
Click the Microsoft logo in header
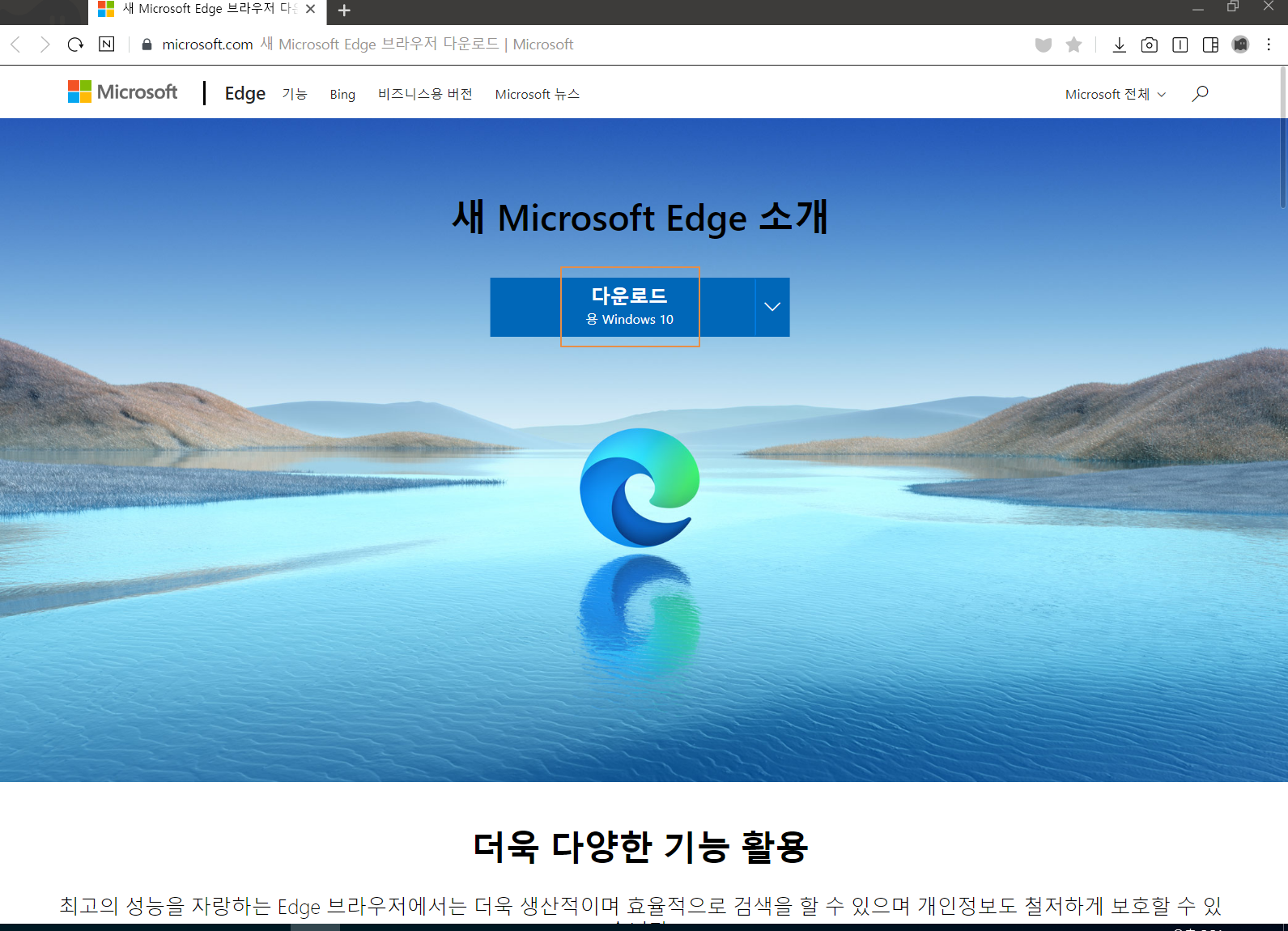(x=123, y=92)
